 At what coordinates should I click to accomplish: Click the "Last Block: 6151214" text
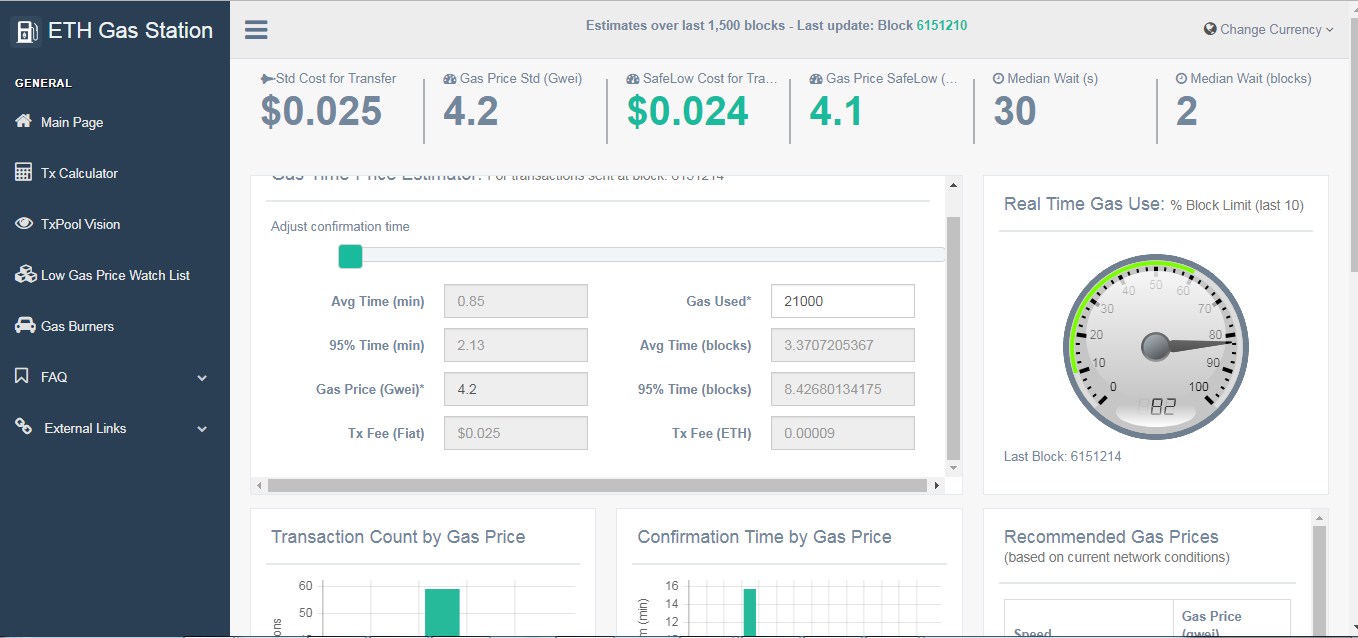(x=1062, y=456)
